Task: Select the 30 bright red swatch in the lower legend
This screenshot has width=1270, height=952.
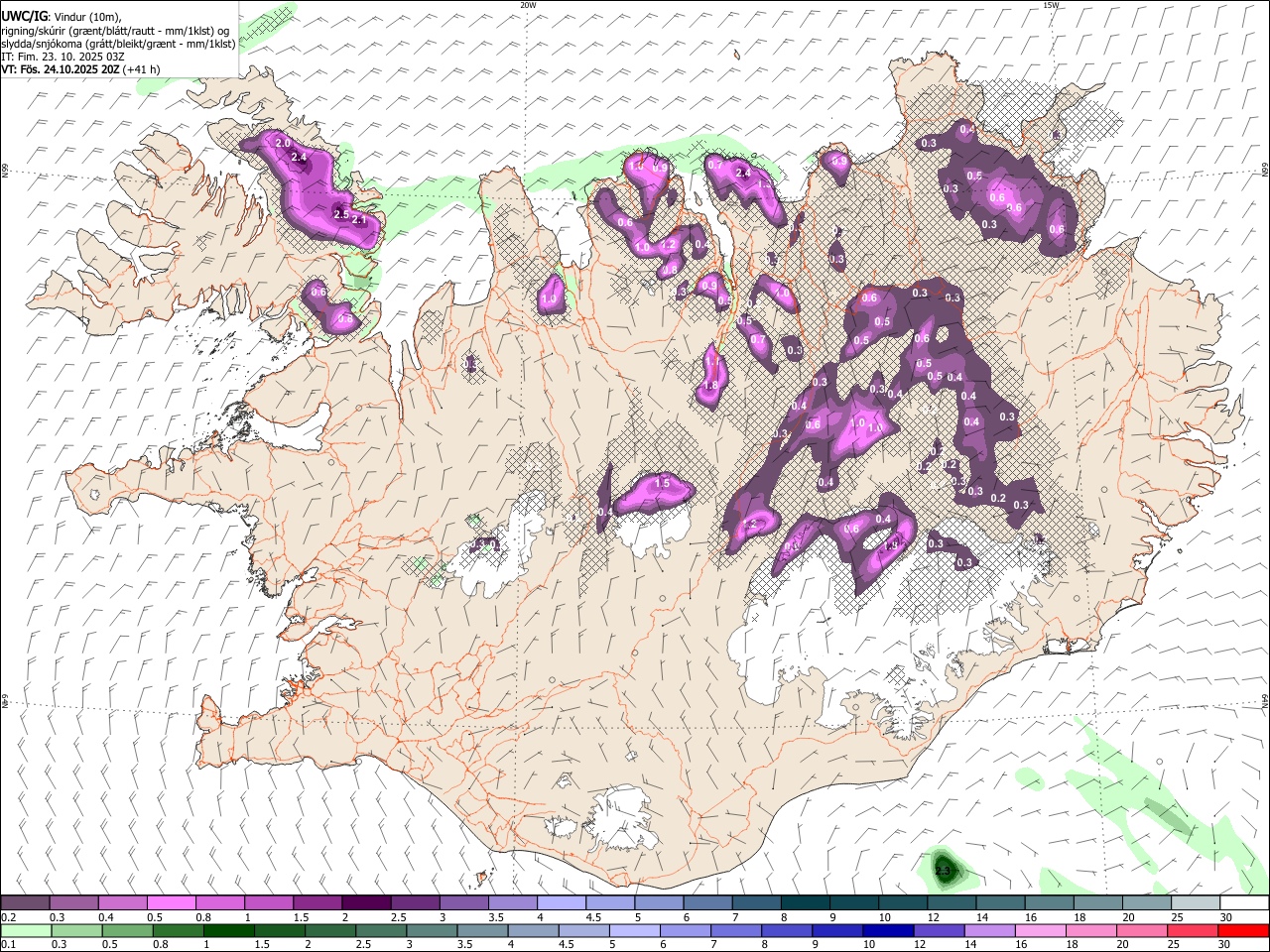Action: (x=1243, y=930)
